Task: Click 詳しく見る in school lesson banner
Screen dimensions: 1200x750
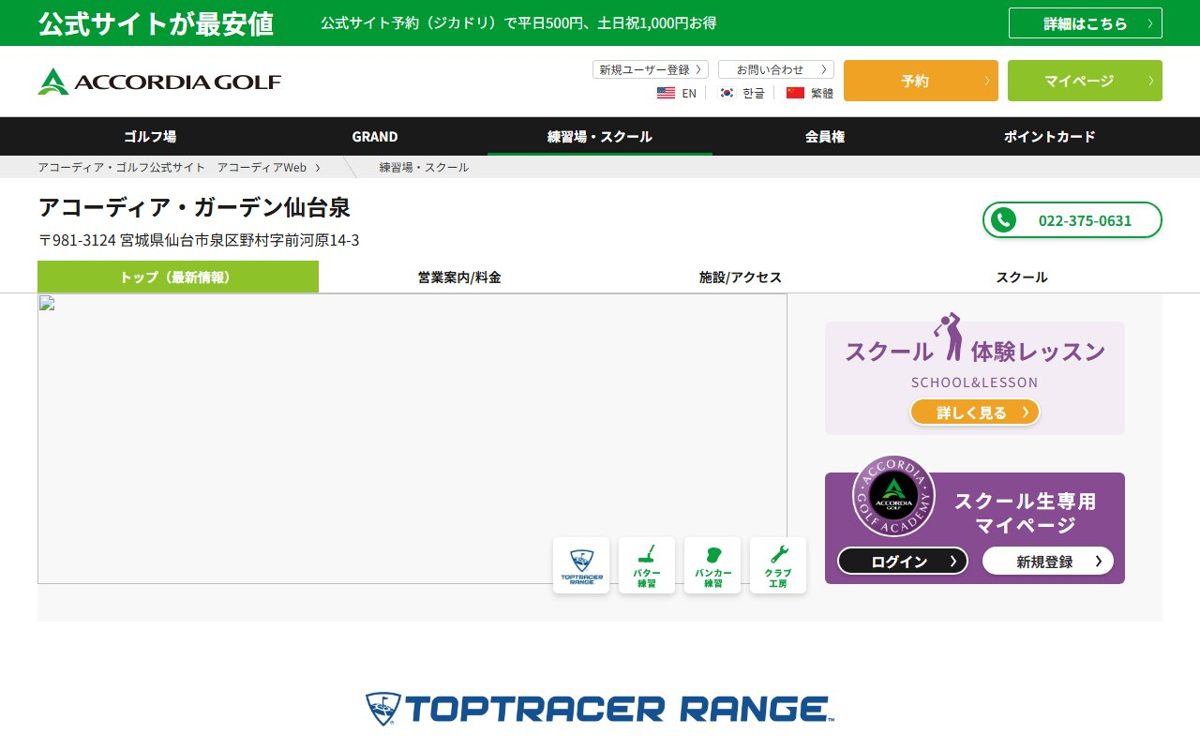Action: (x=975, y=412)
